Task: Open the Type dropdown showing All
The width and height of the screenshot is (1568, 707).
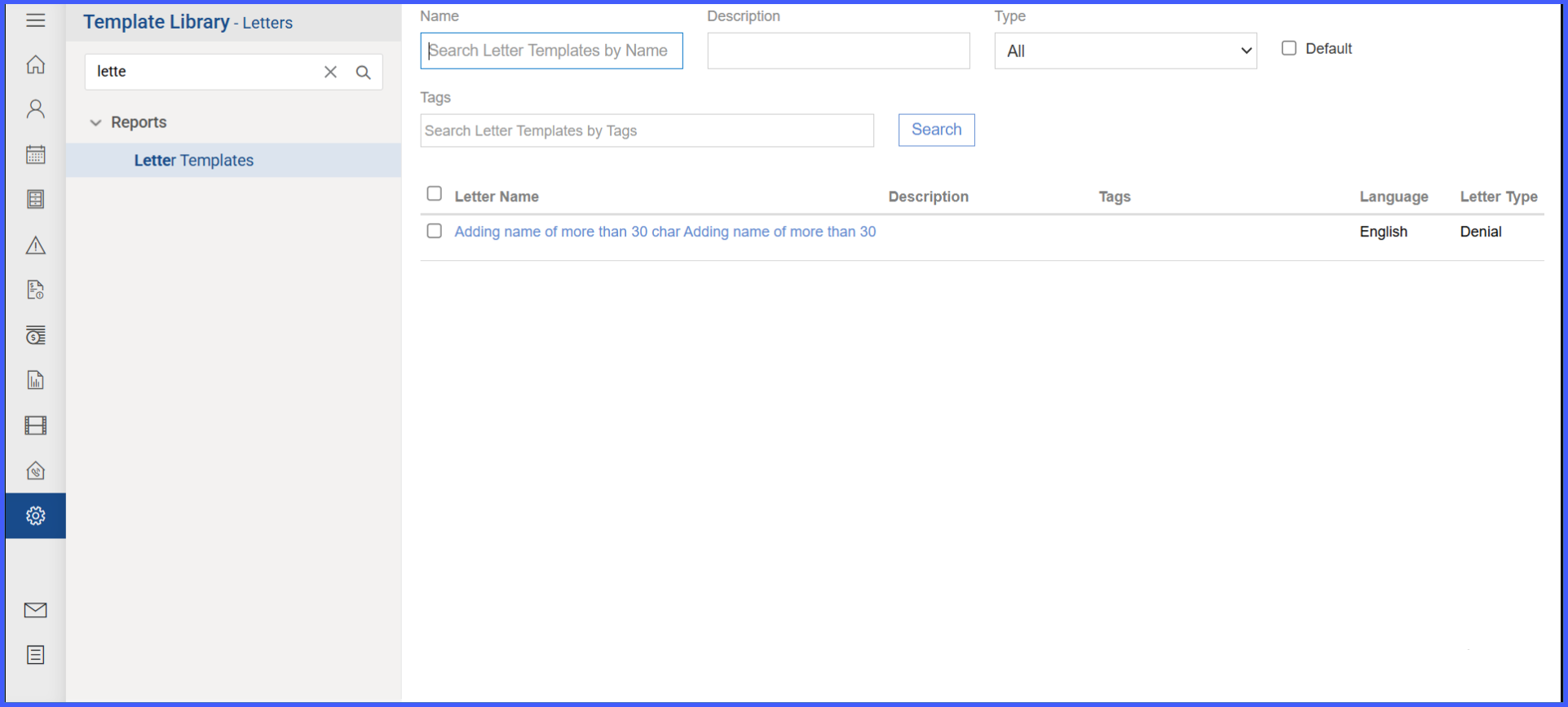Action: [x=1125, y=51]
